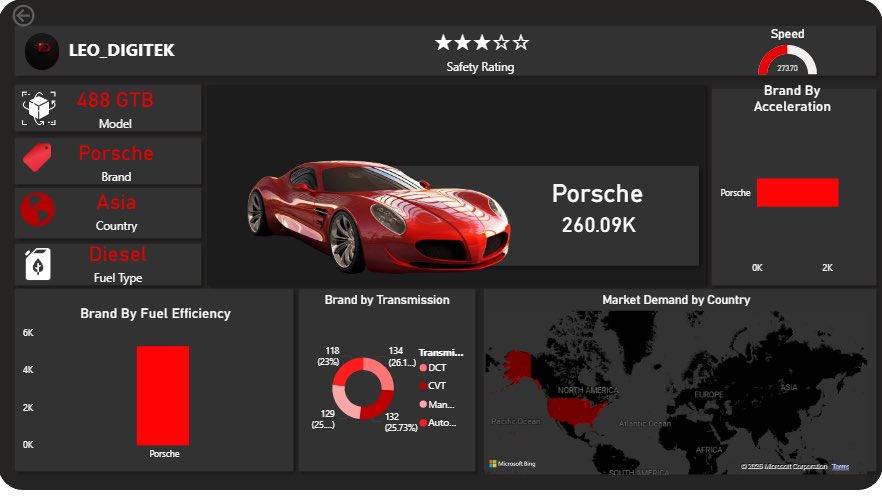
Task: Click the Brand by Transmission title
Action: (387, 300)
